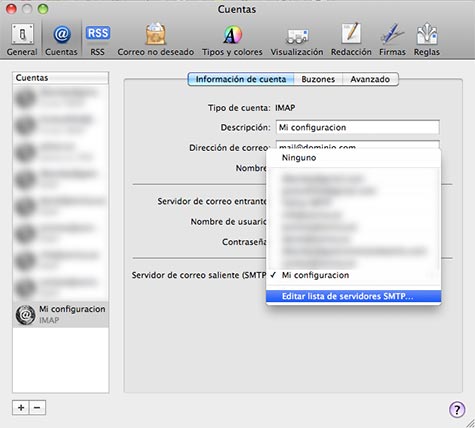Viewport: 475px width, 428px height.
Task: Open the Firmas preferences pane
Action: 392,40
